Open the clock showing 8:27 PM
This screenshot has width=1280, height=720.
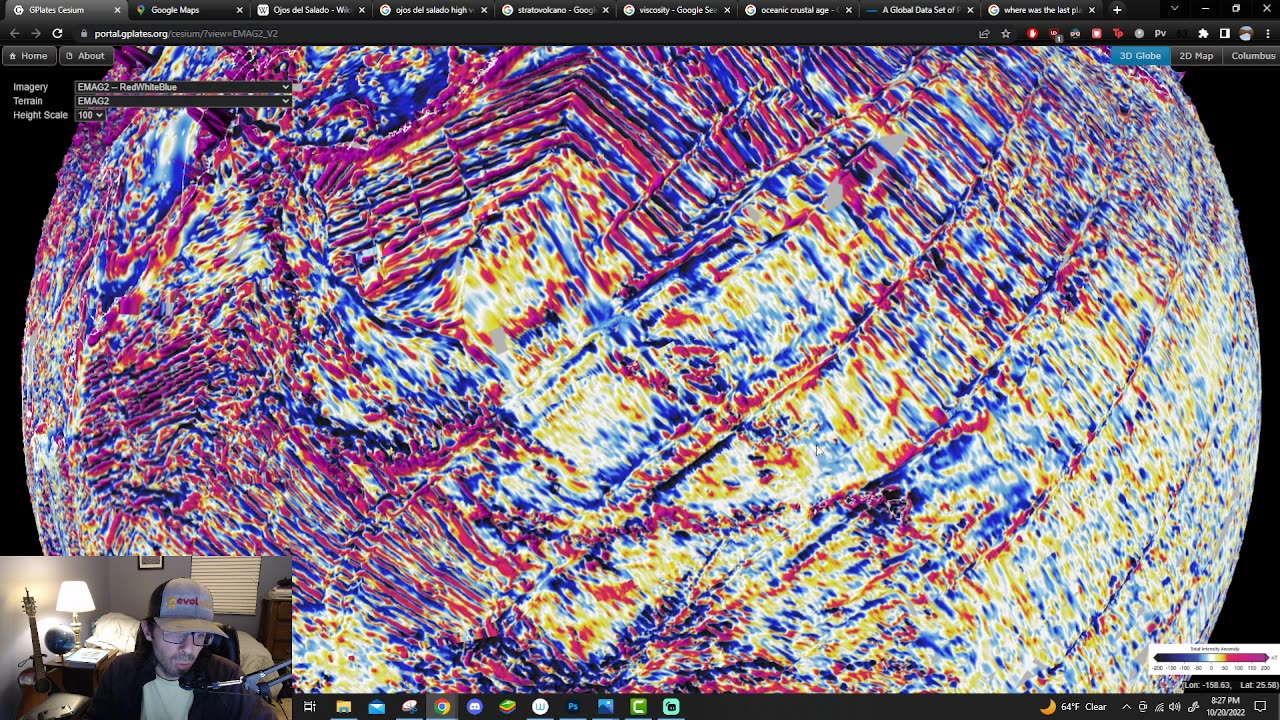1224,707
